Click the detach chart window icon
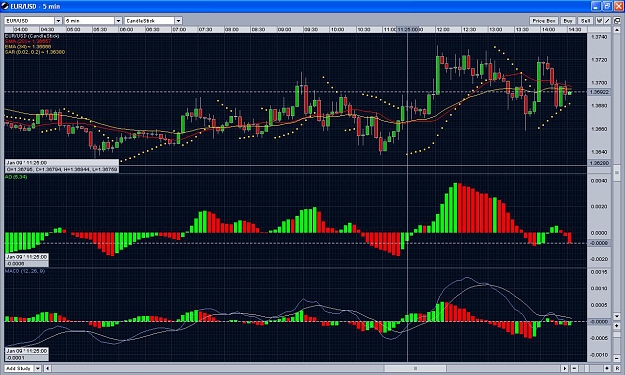 click(617, 21)
